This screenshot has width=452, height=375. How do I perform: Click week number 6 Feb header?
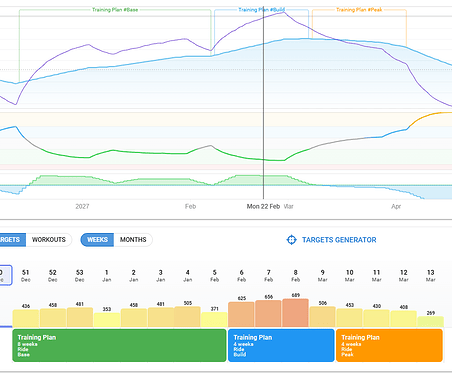click(x=242, y=275)
